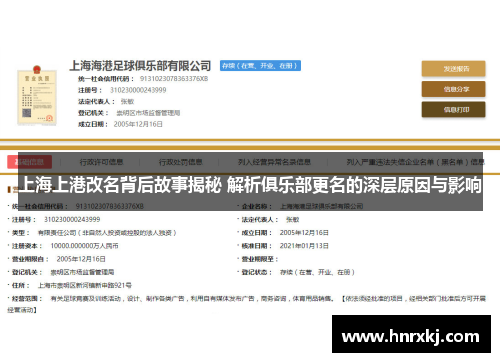Select header 成立日期 value 2005年12月16日

pyautogui.click(x=138, y=124)
